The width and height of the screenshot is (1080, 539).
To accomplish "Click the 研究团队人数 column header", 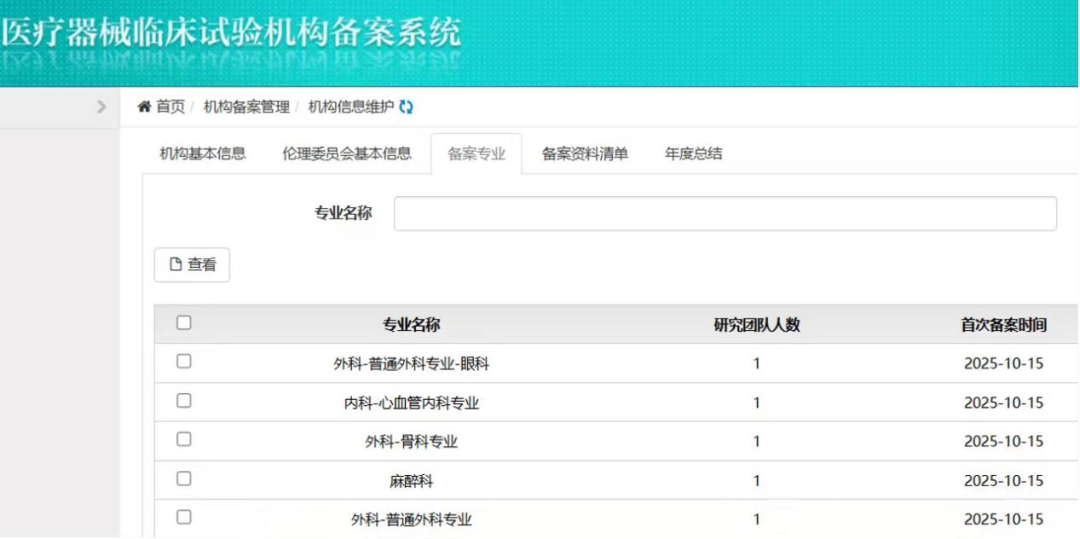I will pos(756,325).
